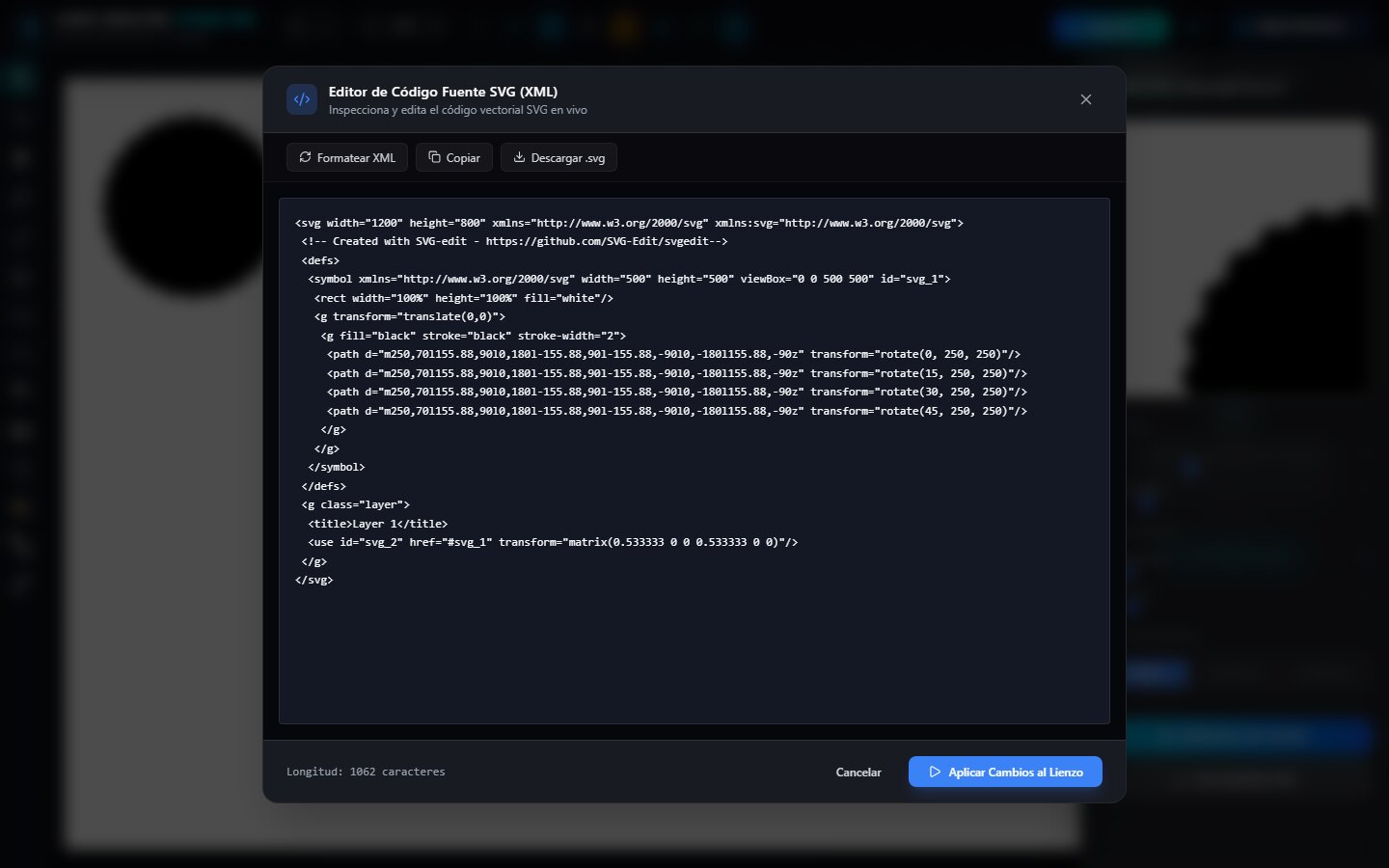
Task: Click the '<use id="svg_2"' code line
Action: (x=553, y=542)
